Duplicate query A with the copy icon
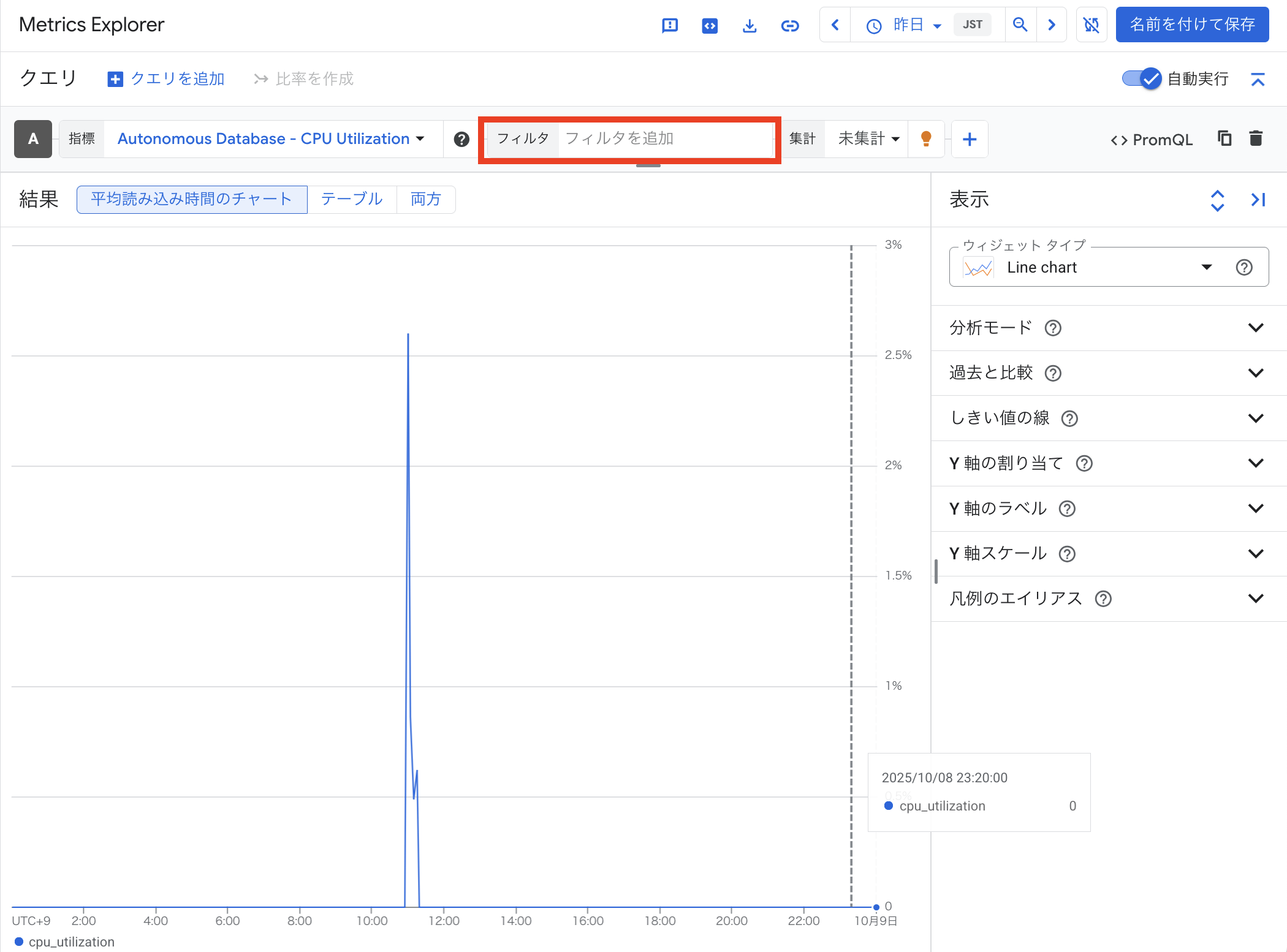Viewport: 1287px width, 952px height. (x=1224, y=139)
